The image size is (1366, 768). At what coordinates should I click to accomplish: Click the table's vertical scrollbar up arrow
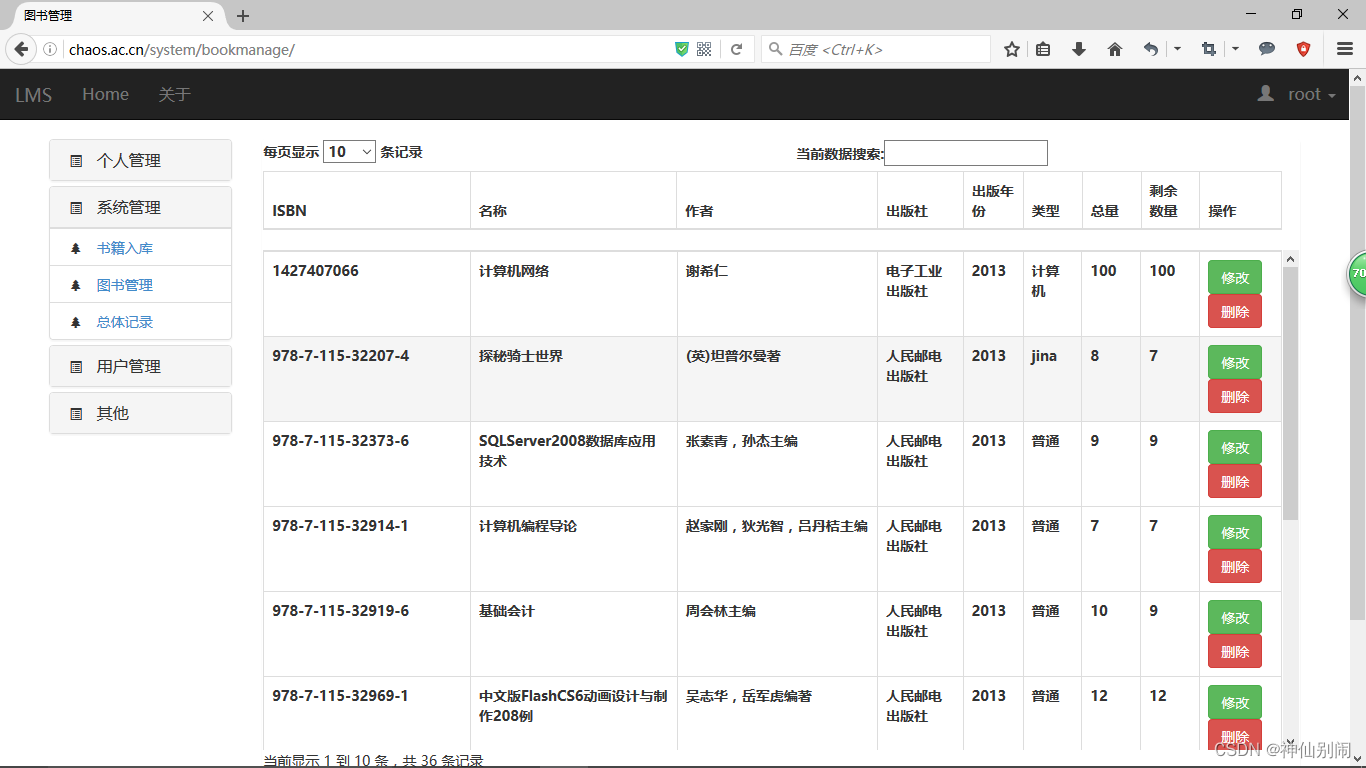click(x=1290, y=260)
